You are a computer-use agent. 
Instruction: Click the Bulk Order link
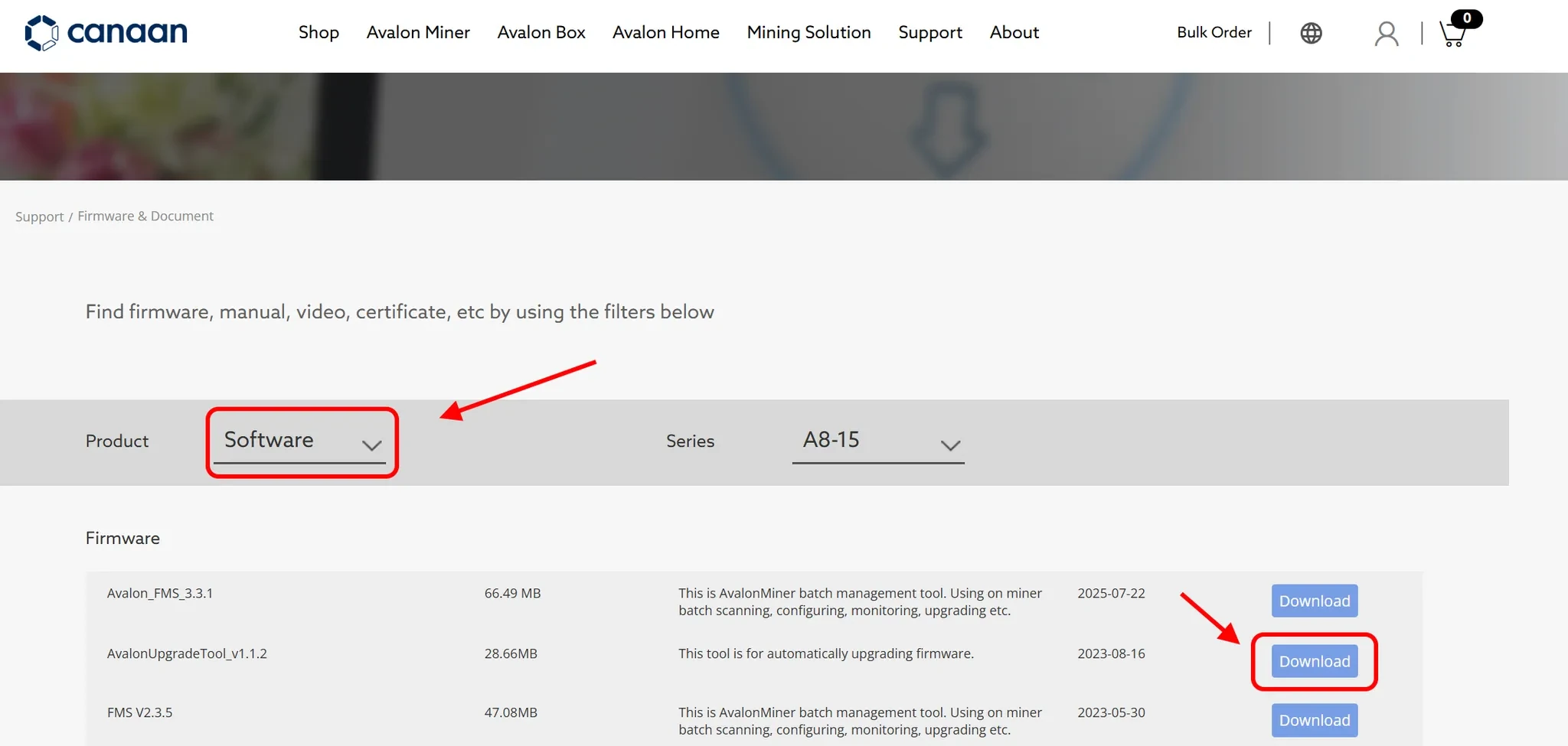1214,32
